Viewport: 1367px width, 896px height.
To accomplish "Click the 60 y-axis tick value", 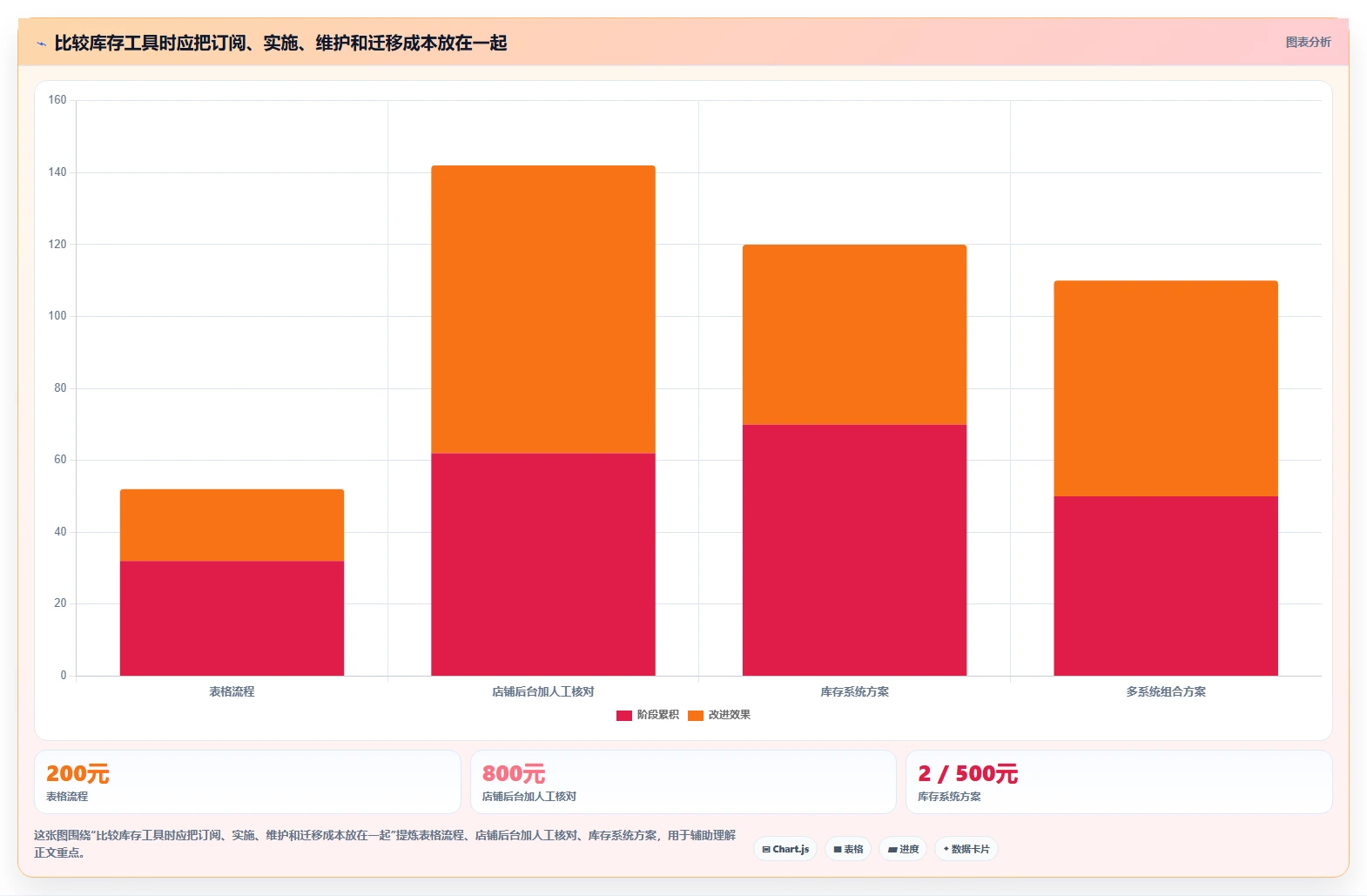I will (x=60, y=460).
